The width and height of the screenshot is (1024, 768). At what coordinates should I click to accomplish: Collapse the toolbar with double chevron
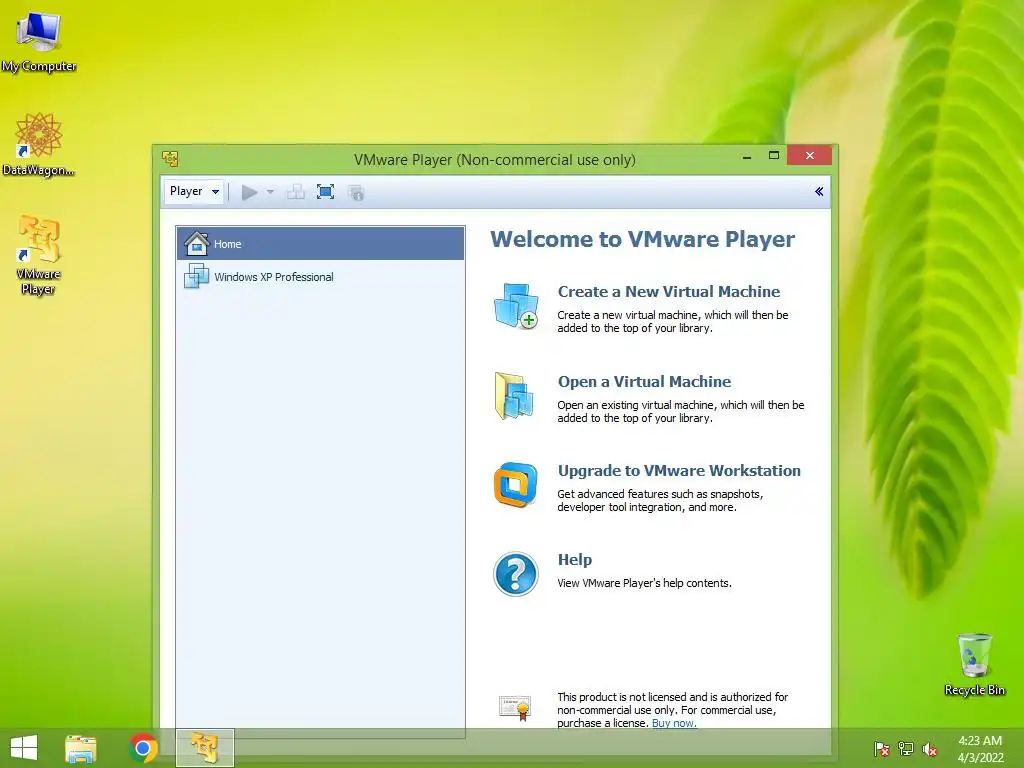(819, 191)
